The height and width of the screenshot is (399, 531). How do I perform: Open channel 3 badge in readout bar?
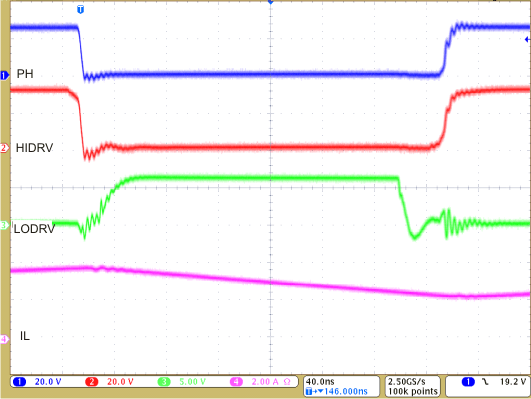click(164, 382)
